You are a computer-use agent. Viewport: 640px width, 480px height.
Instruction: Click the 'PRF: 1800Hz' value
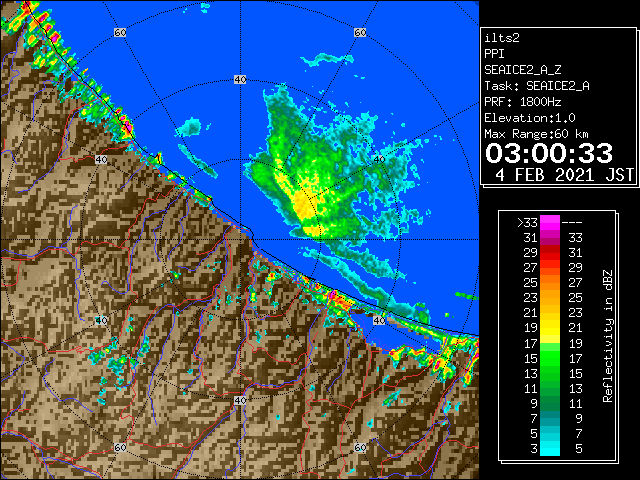(523, 102)
